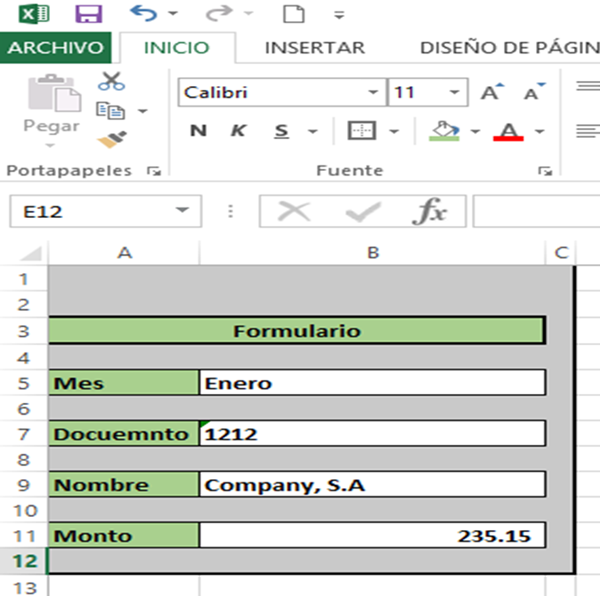Click the Copy icon in Portapapeles
The width and height of the screenshot is (600, 596).
coord(109,110)
